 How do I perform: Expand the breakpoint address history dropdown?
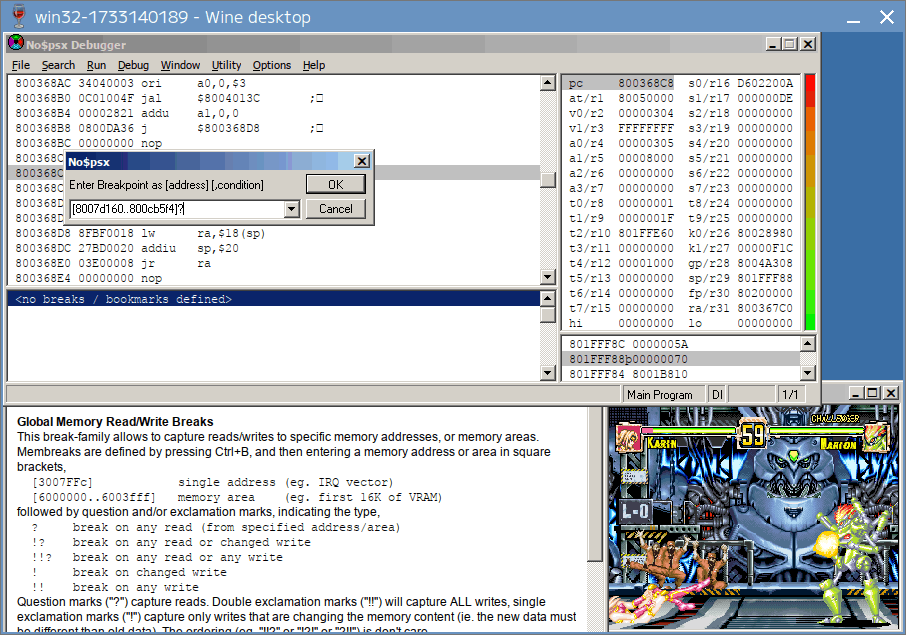[292, 209]
